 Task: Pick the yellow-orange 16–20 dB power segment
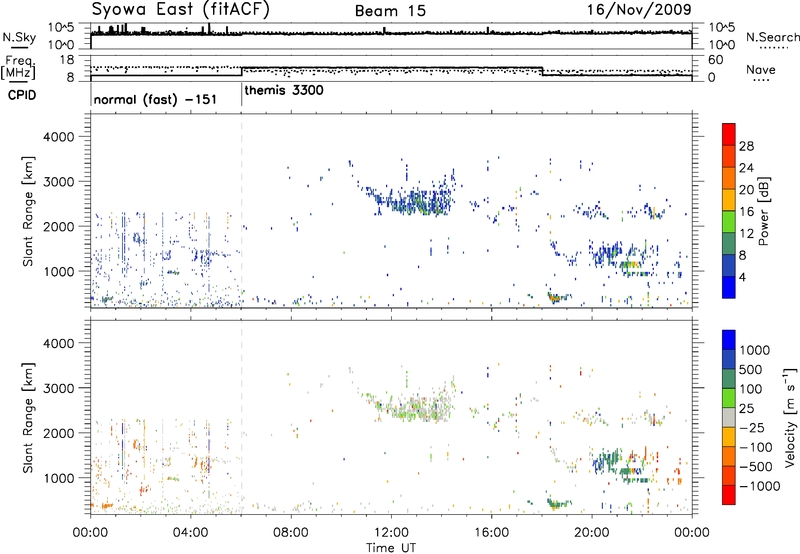coord(729,200)
